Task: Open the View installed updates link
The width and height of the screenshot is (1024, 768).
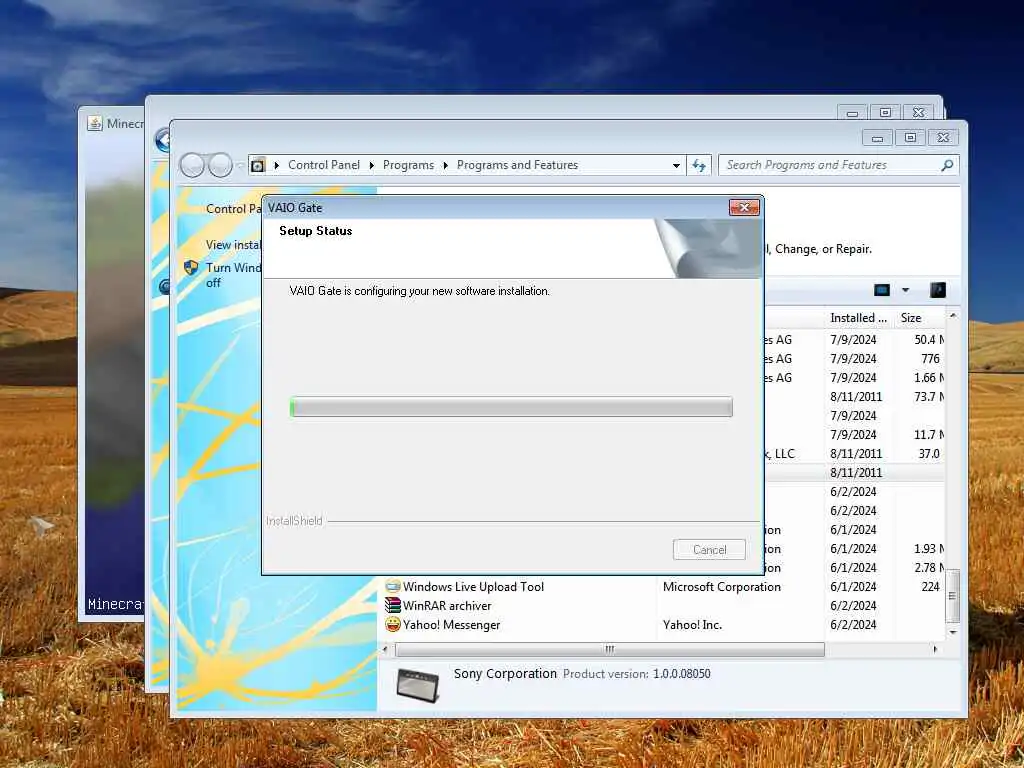Action: pyautogui.click(x=233, y=245)
